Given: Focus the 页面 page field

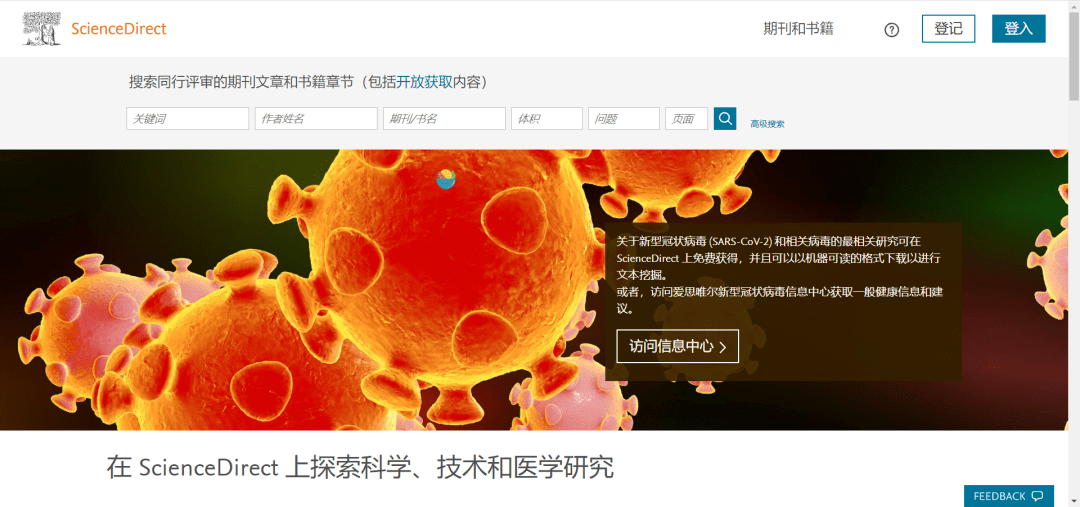Looking at the screenshot, I should pos(687,118).
